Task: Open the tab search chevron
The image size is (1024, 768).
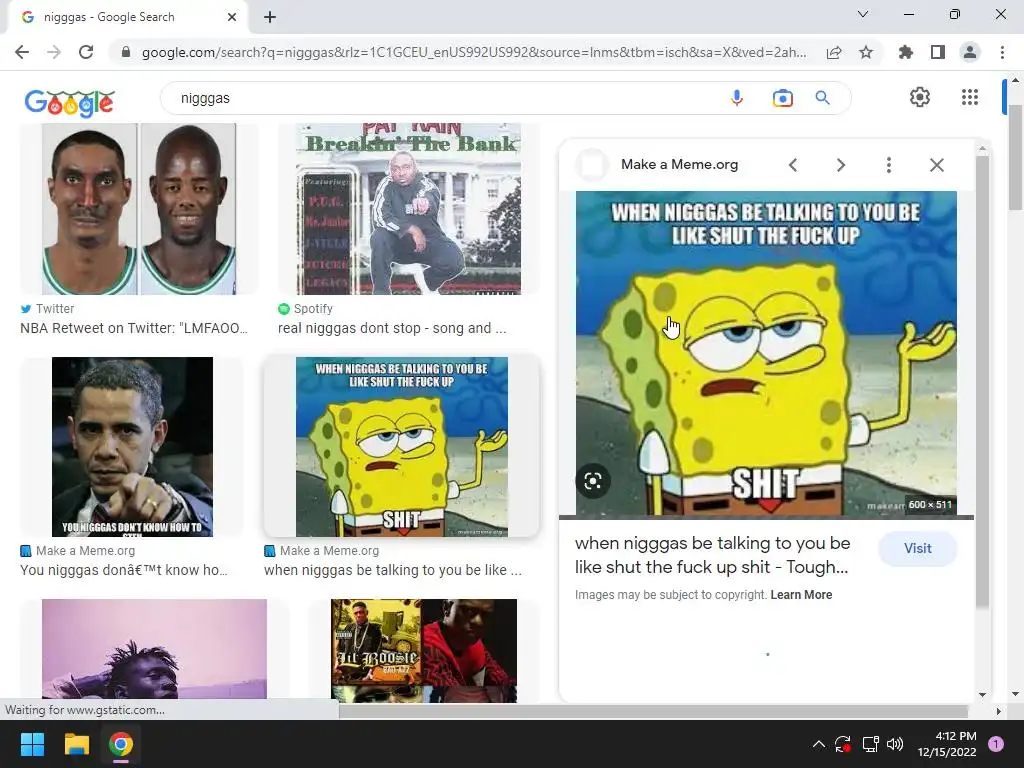Action: [863, 14]
